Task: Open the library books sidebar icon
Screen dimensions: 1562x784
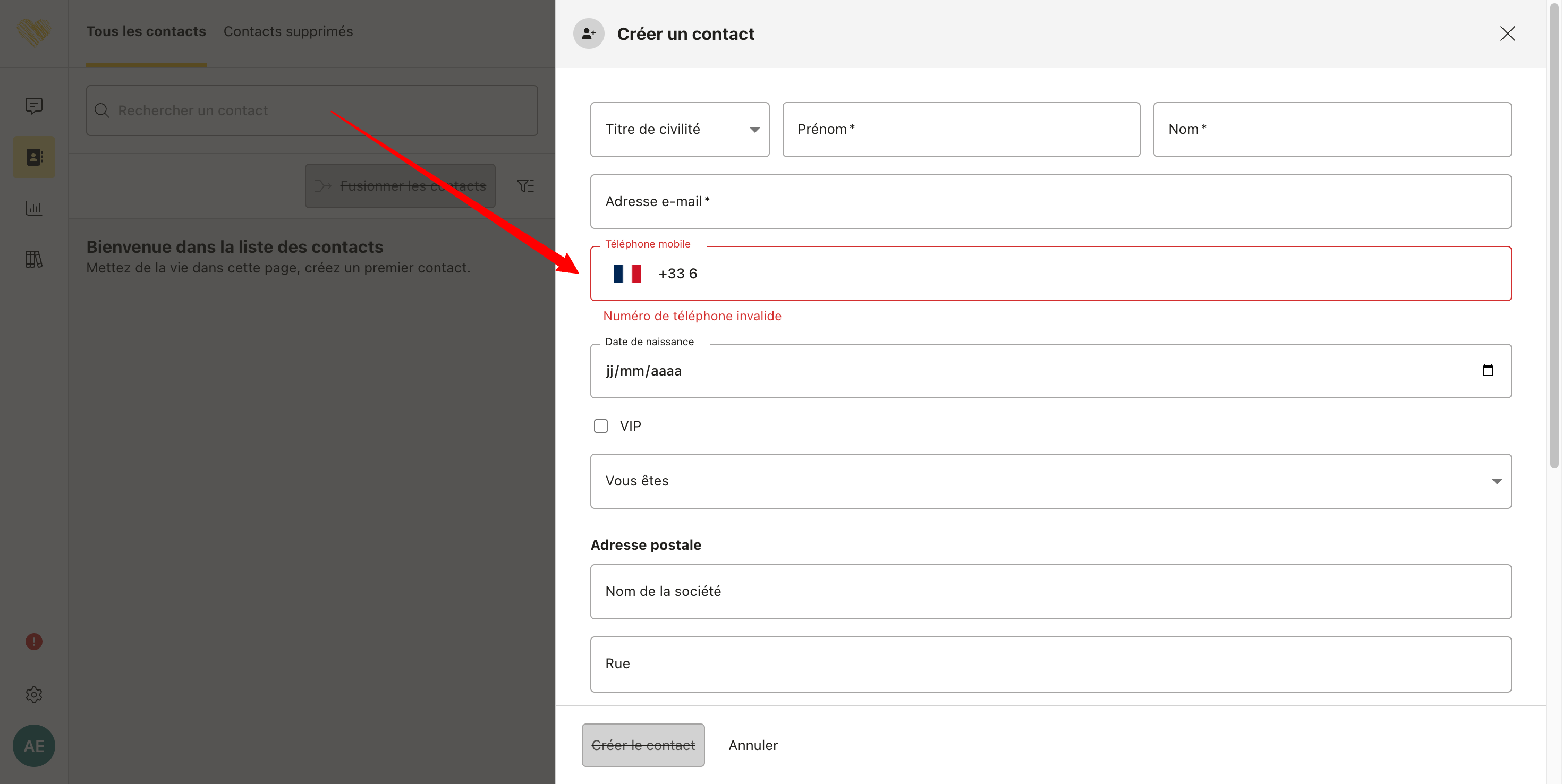Action: 34,260
